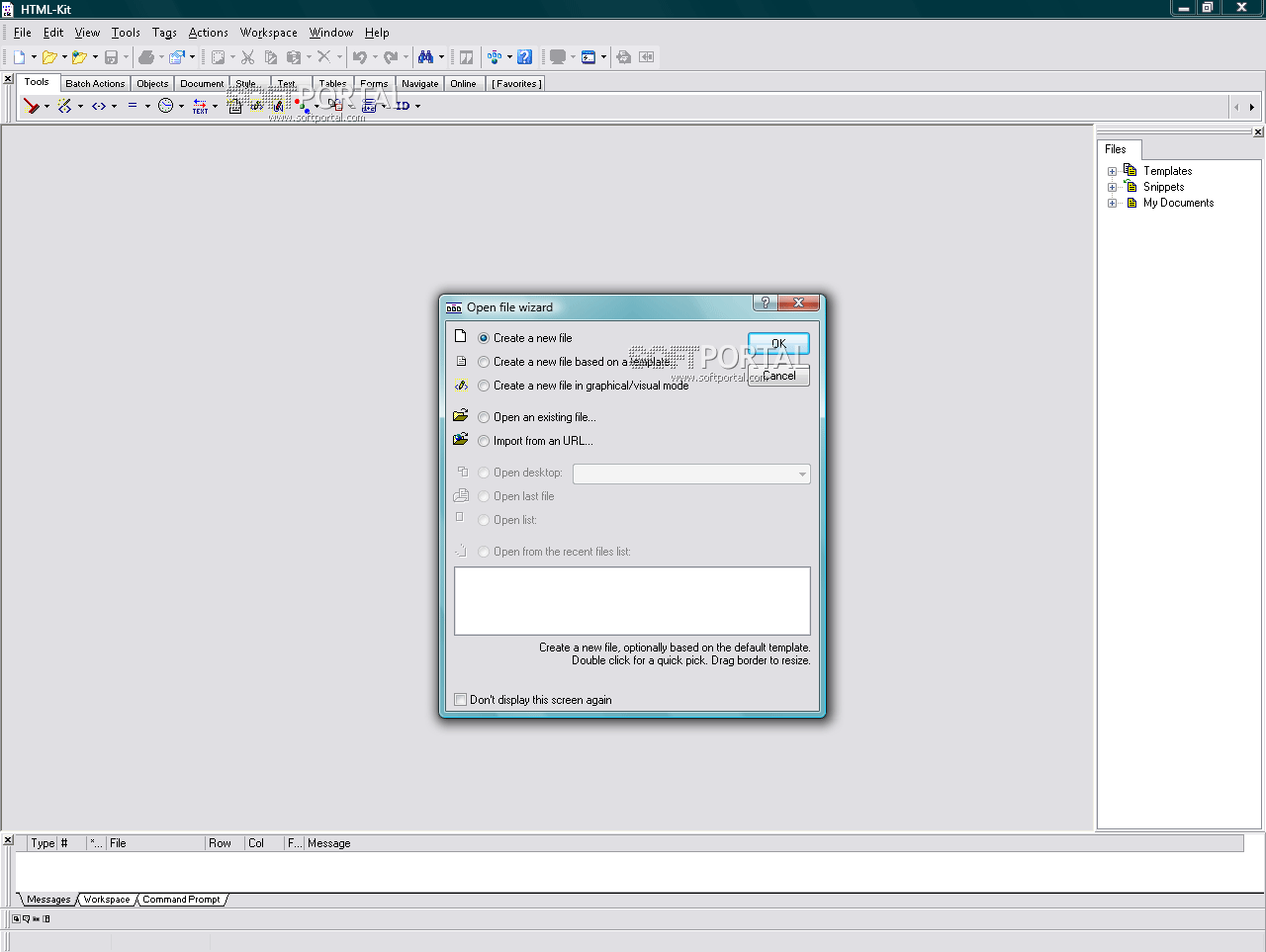Click the Cut scissors icon

tap(248, 57)
